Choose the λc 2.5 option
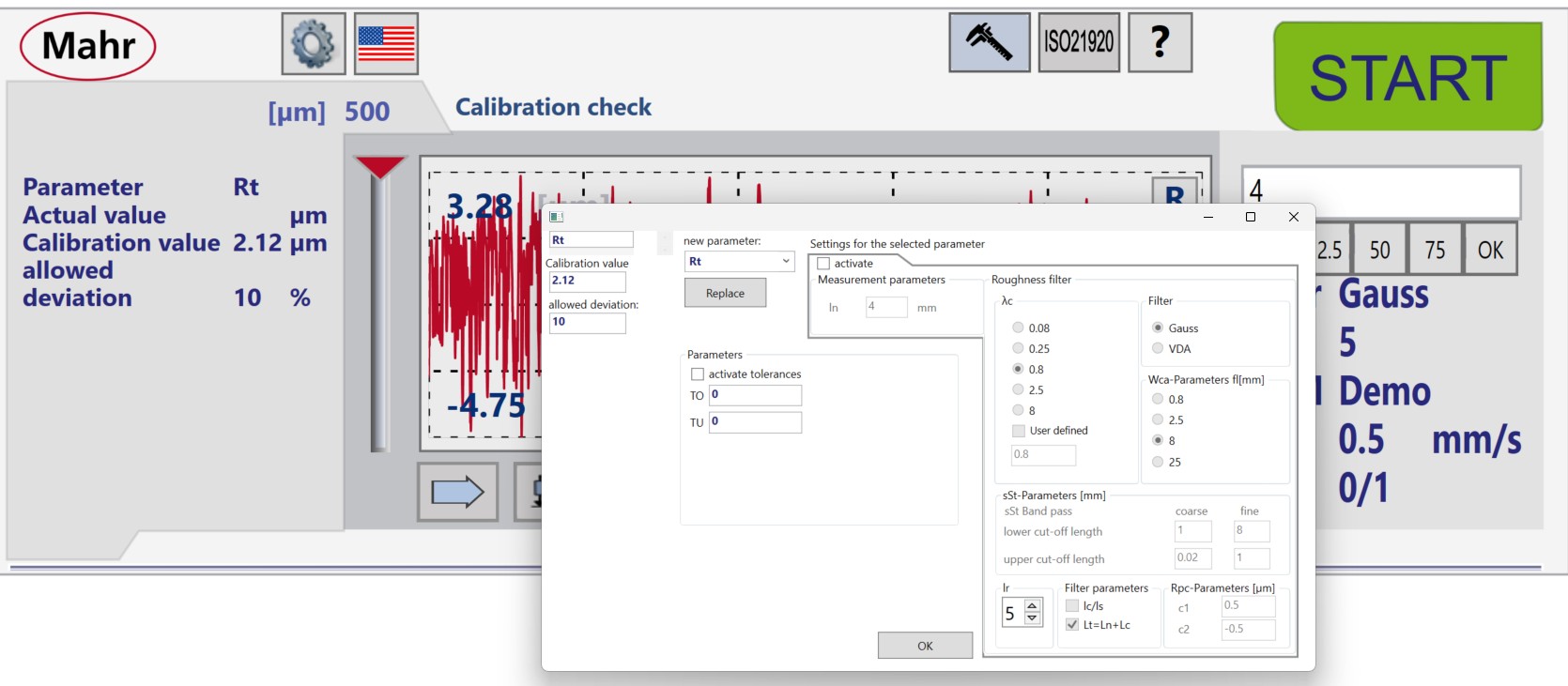The height and width of the screenshot is (686, 1568). coord(1018,390)
